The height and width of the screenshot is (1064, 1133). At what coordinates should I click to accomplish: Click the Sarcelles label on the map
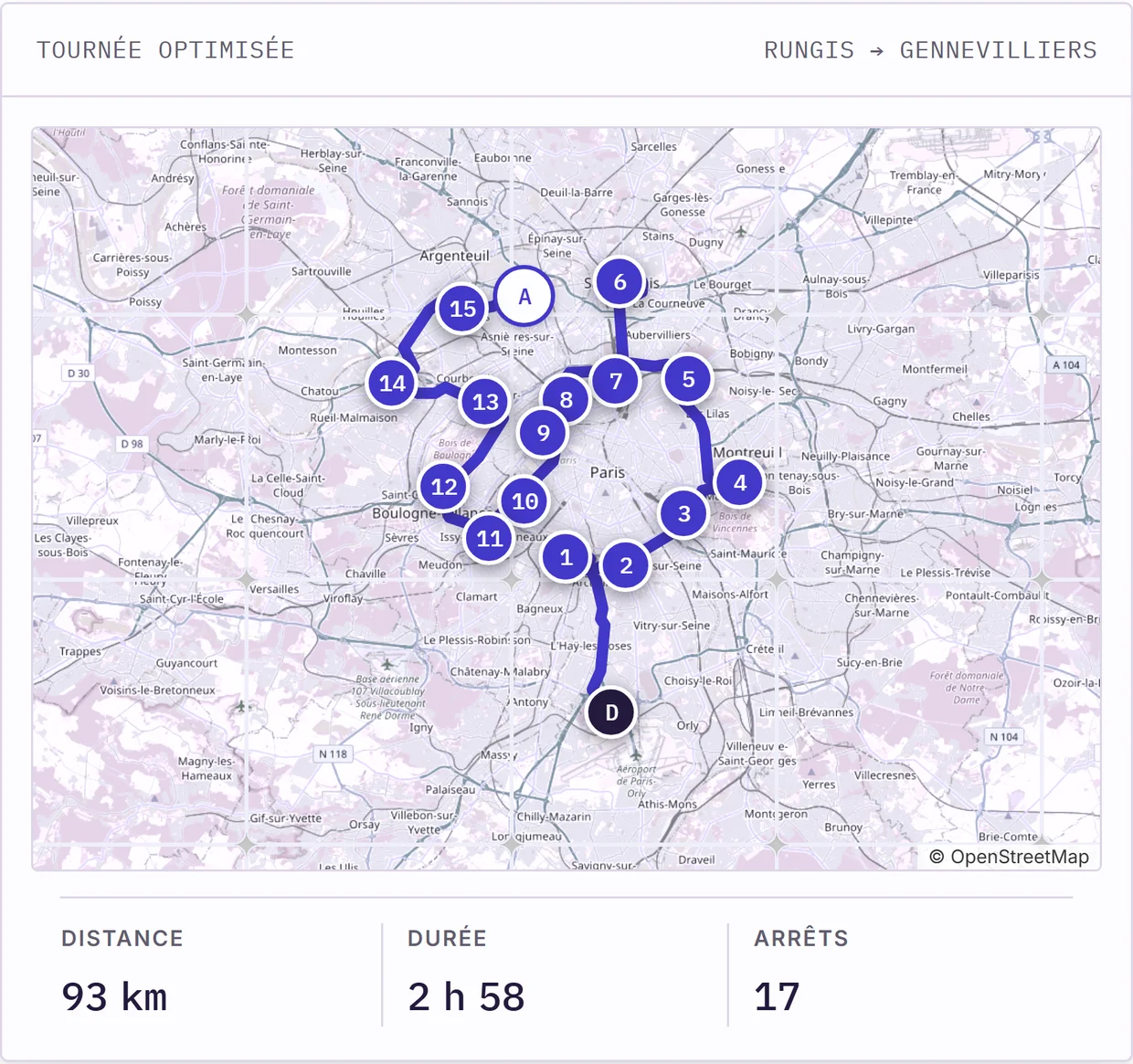(654, 146)
